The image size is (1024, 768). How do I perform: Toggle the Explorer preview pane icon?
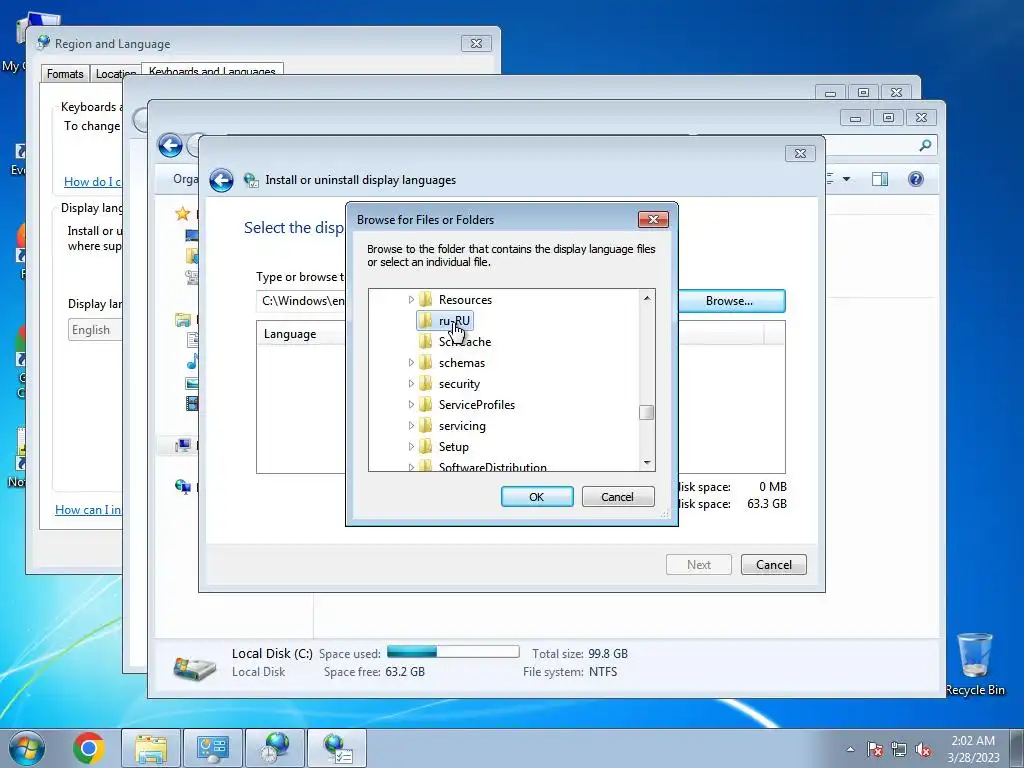880,179
